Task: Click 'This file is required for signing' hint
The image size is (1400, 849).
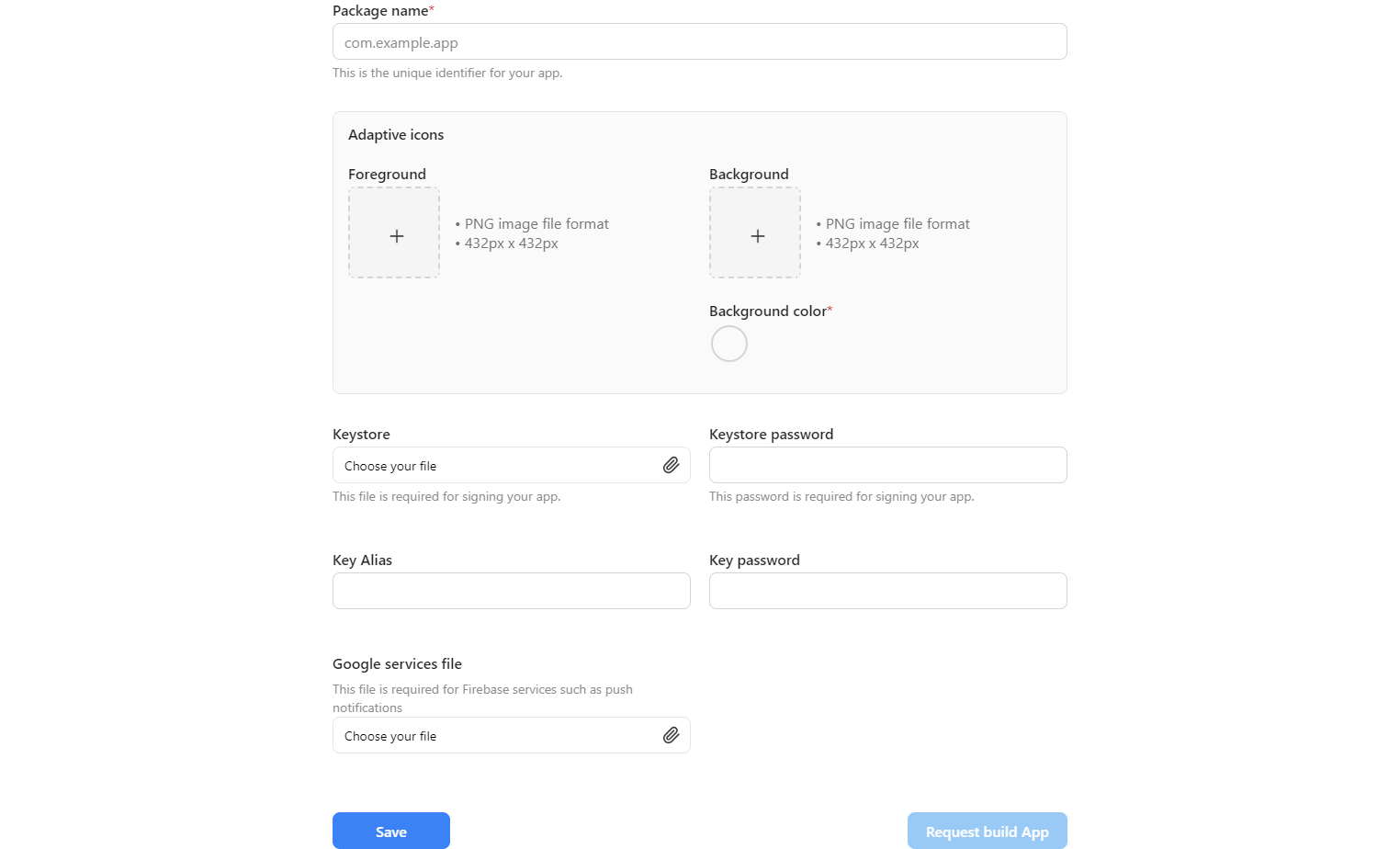Action: pos(446,496)
